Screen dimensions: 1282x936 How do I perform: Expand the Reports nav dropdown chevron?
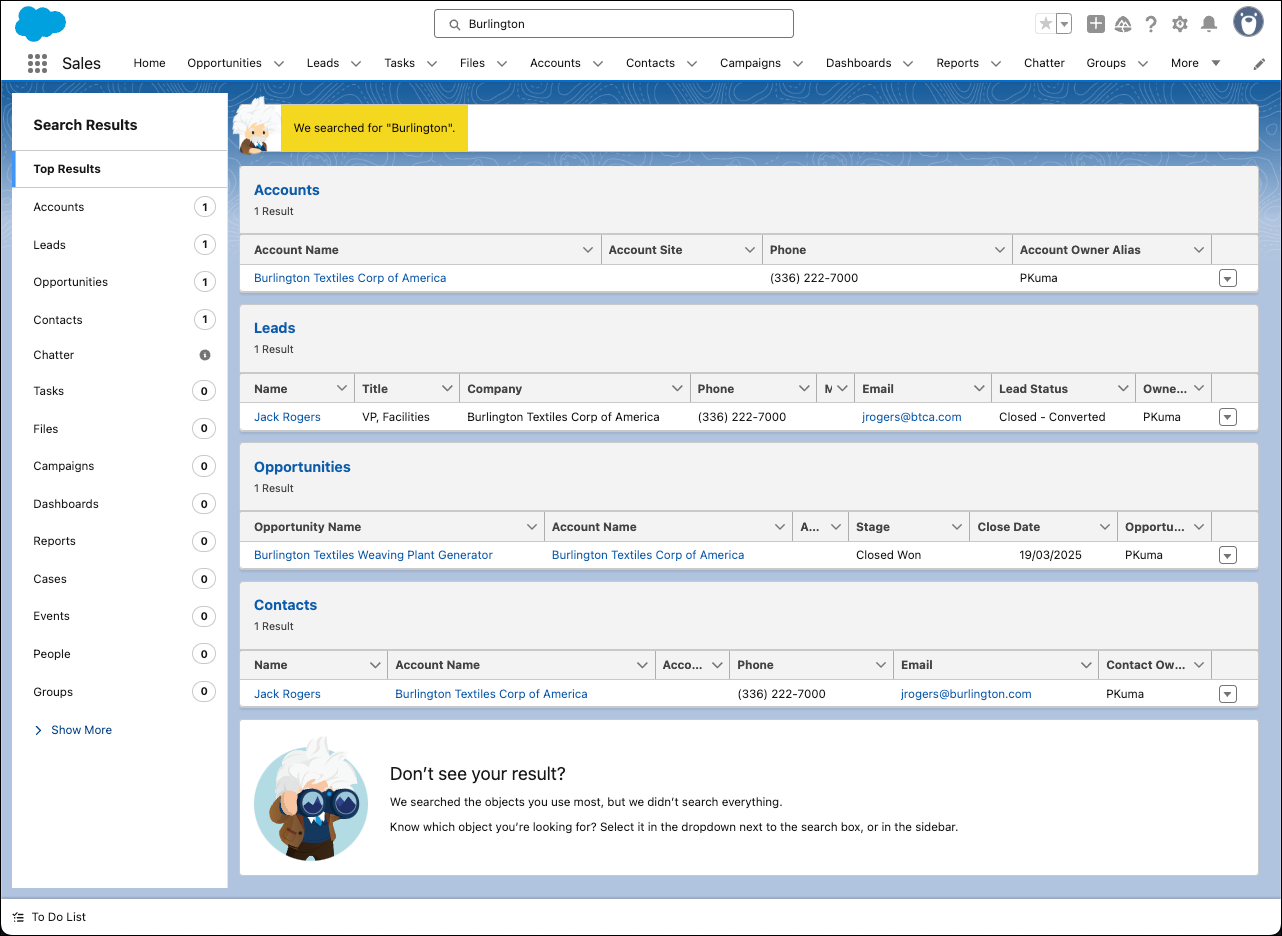(996, 63)
